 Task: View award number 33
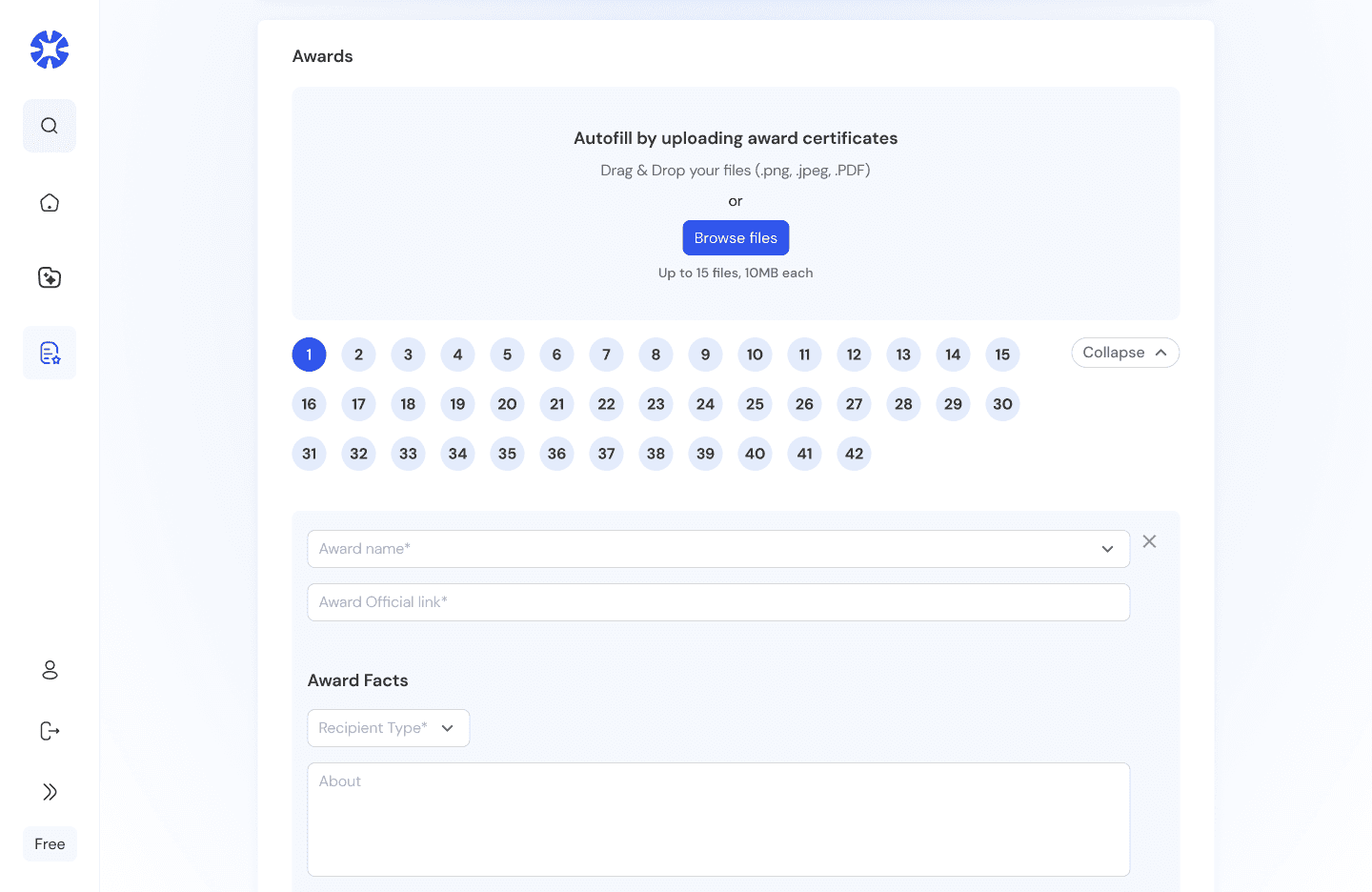[408, 454]
